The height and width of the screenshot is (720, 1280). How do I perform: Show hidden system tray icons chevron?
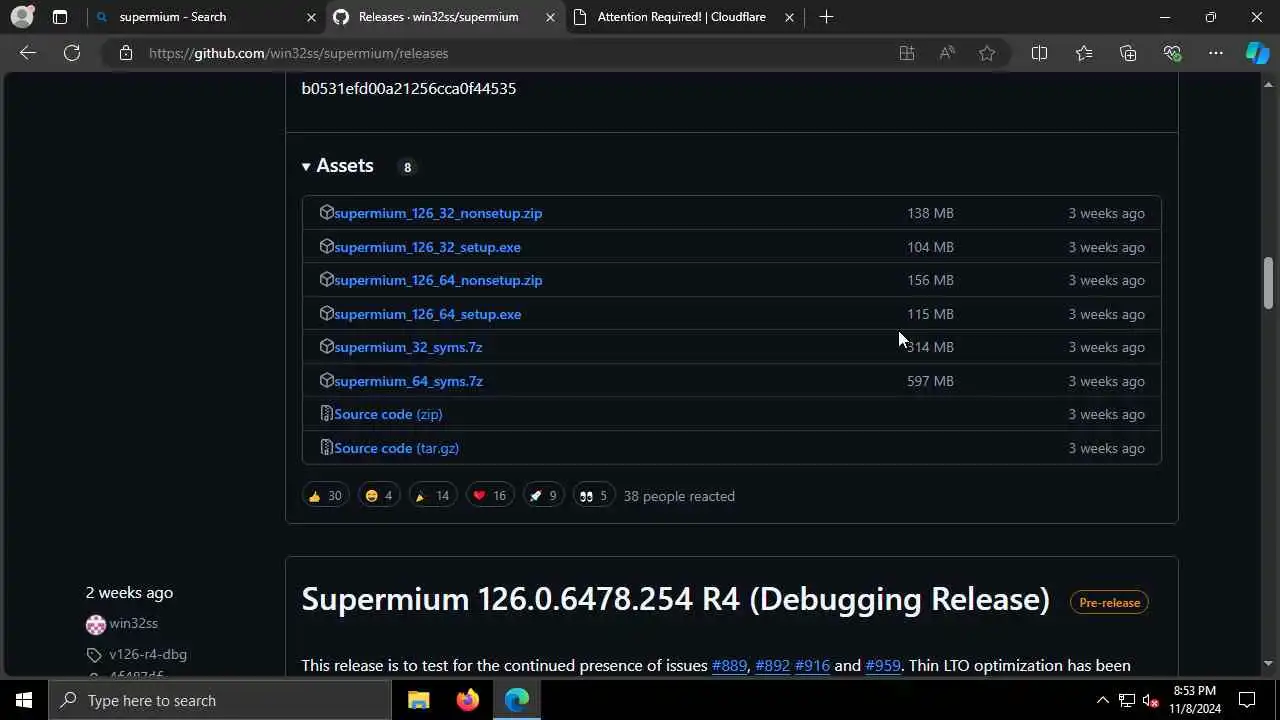point(1102,700)
